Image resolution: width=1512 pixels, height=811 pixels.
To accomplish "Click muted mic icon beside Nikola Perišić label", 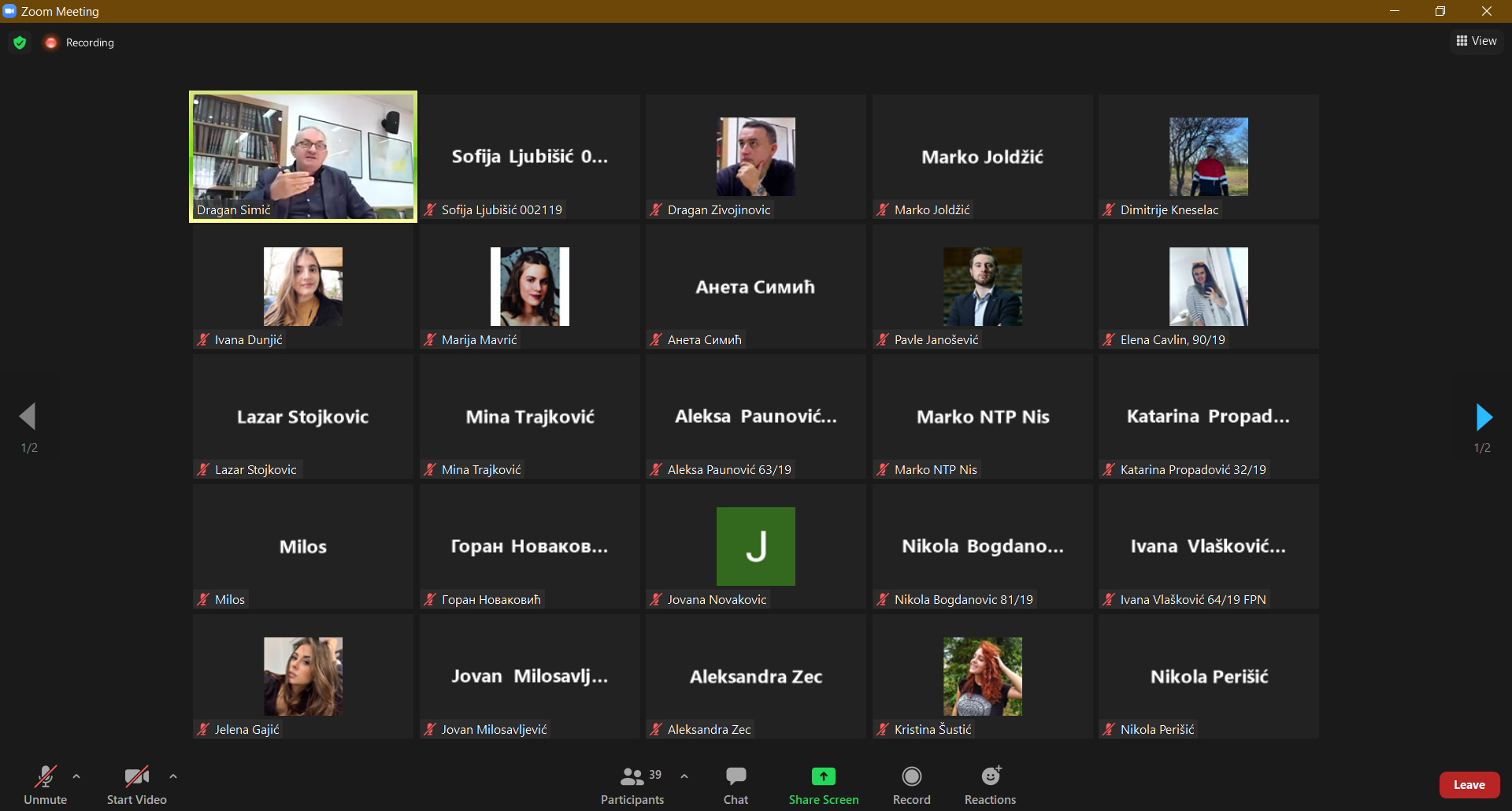I will click(x=1109, y=729).
